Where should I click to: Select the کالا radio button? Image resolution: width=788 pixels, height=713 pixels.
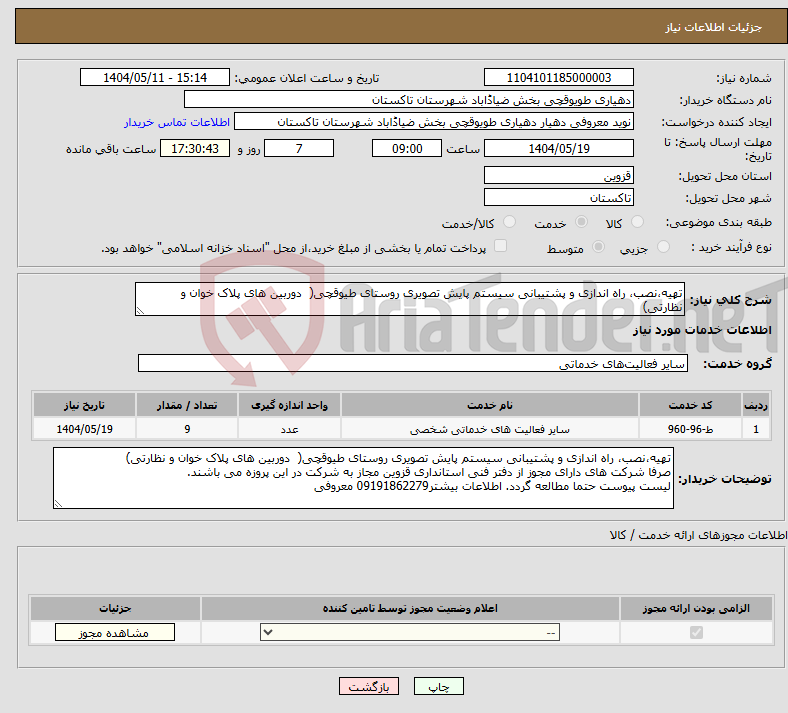[637, 222]
